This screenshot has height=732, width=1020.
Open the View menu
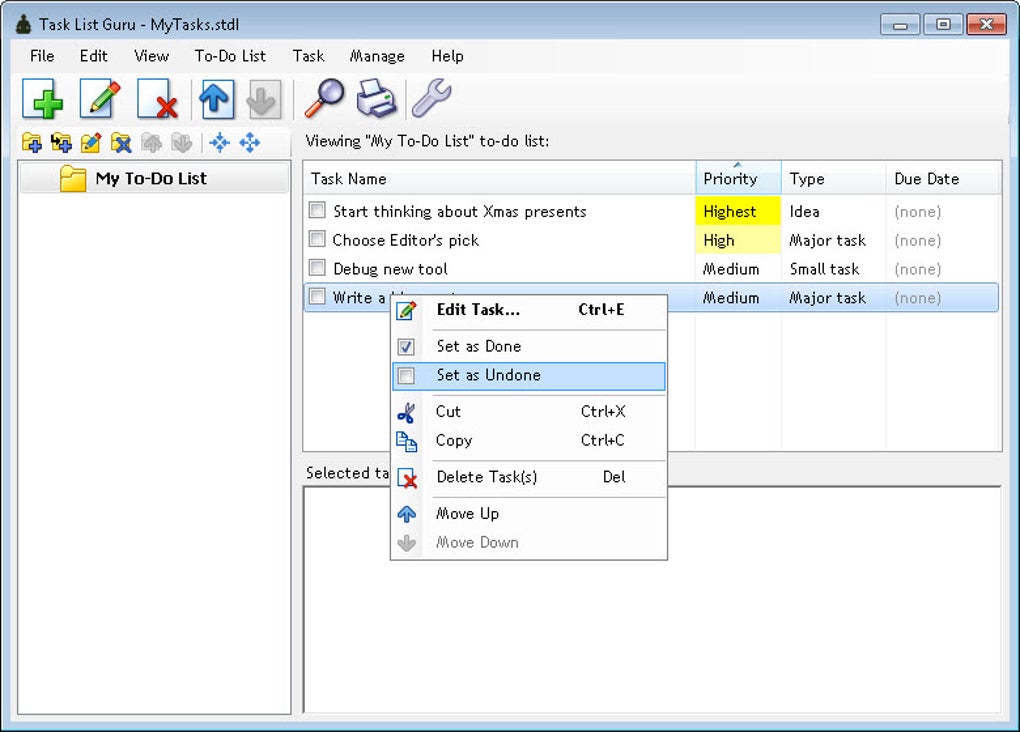tap(152, 56)
